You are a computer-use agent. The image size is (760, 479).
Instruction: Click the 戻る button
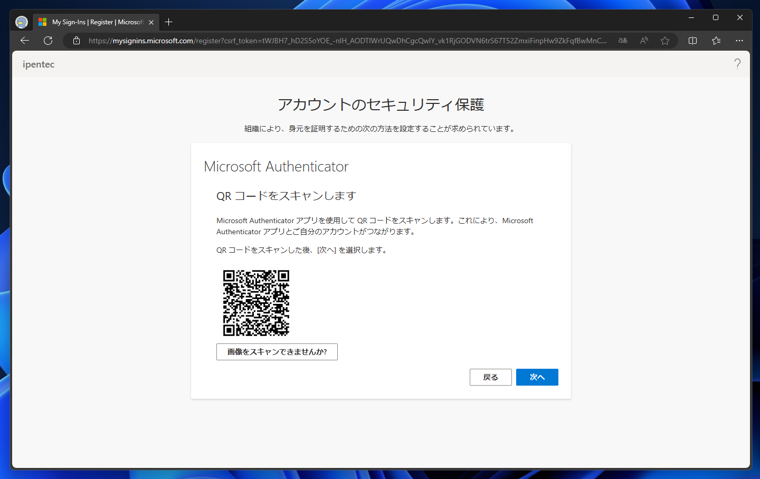click(491, 377)
